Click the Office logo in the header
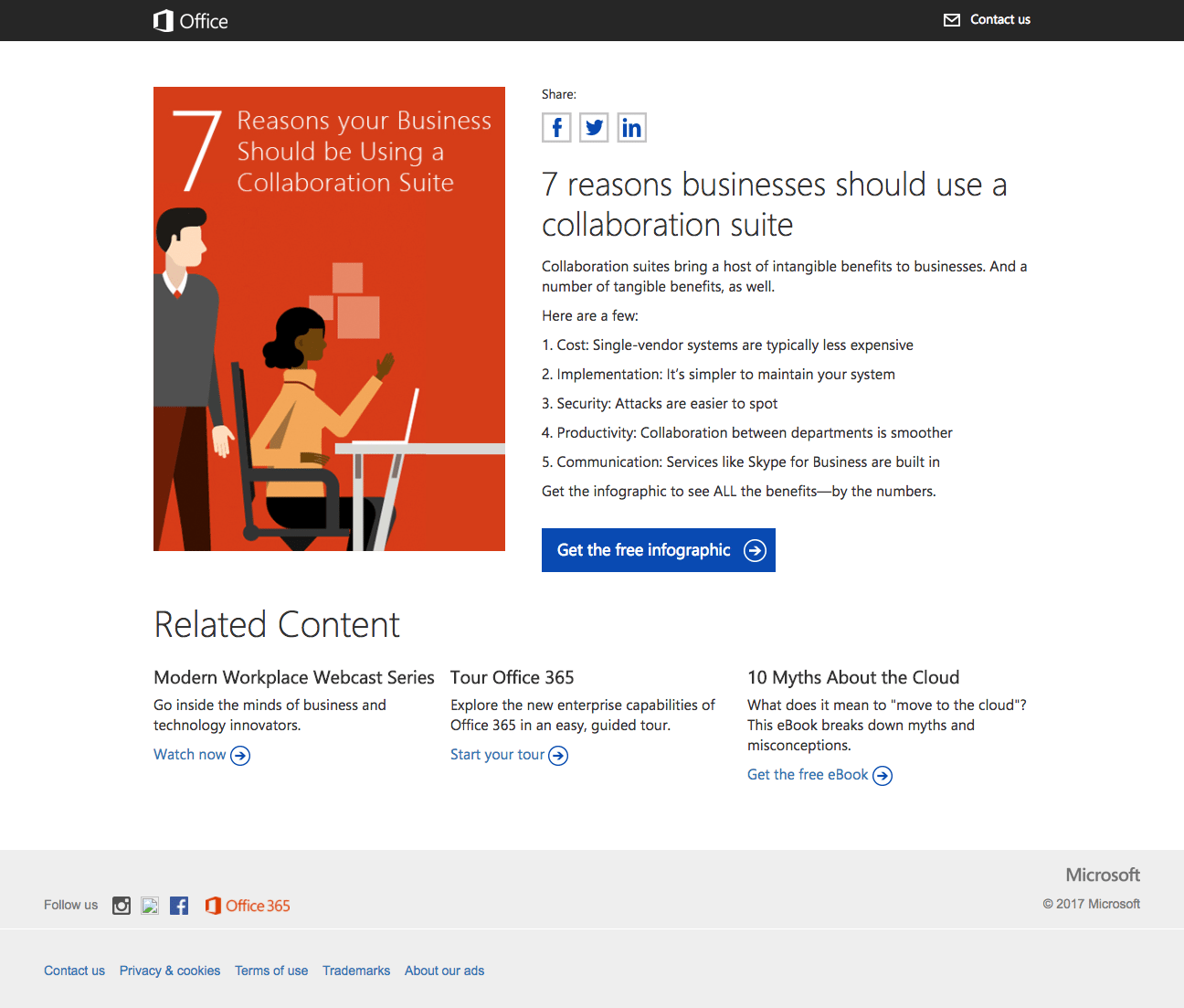1184x1008 pixels. pos(191,21)
